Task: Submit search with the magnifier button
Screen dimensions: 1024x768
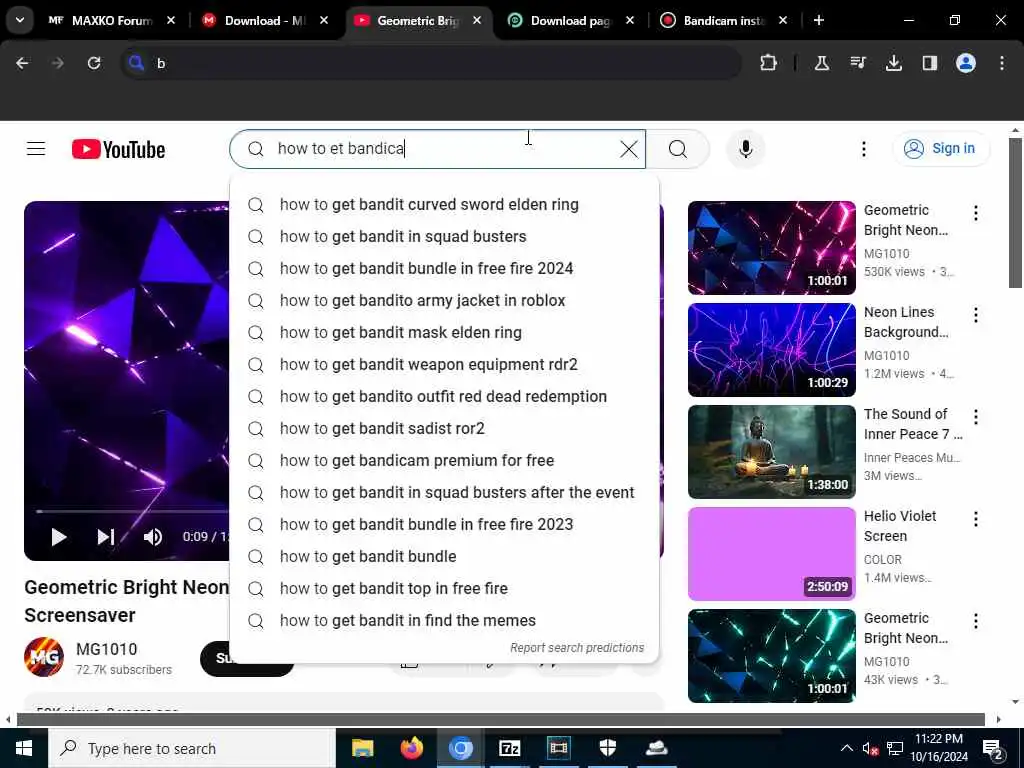Action: (678, 149)
